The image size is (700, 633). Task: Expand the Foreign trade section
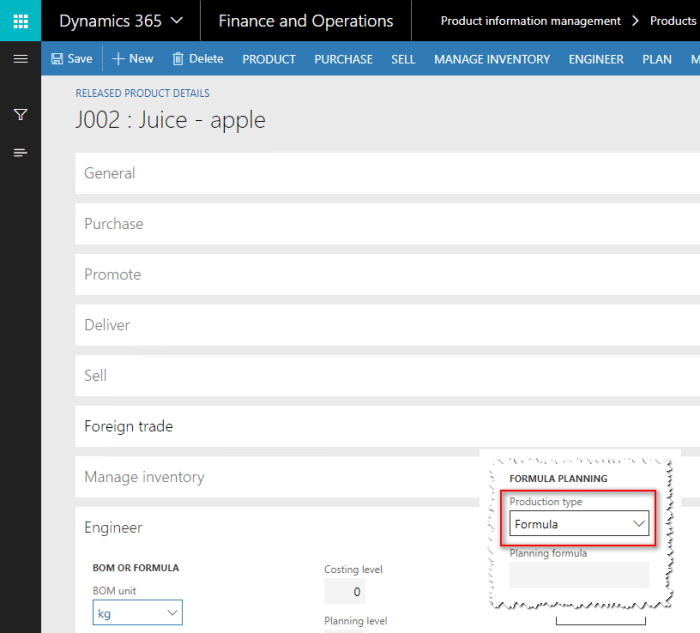click(128, 426)
